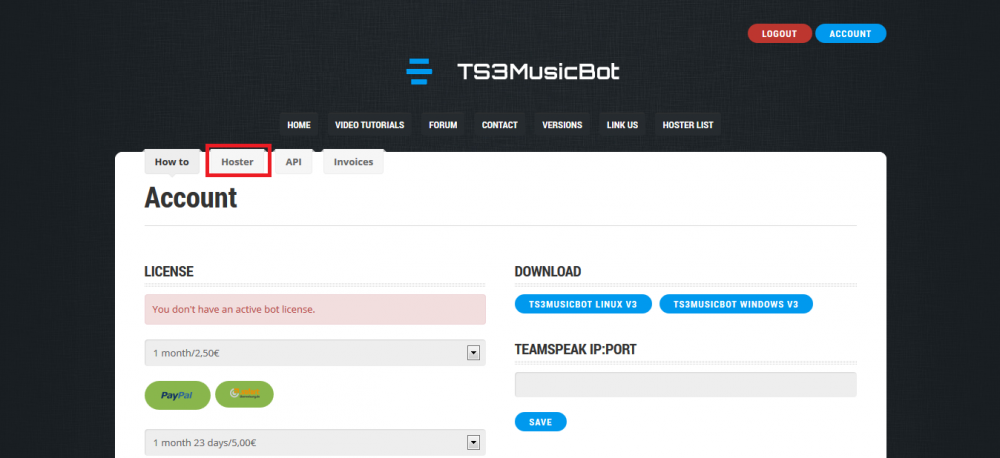The height and width of the screenshot is (458, 1000).
Task: Open the ACCOUNT button in header
Action: point(850,34)
